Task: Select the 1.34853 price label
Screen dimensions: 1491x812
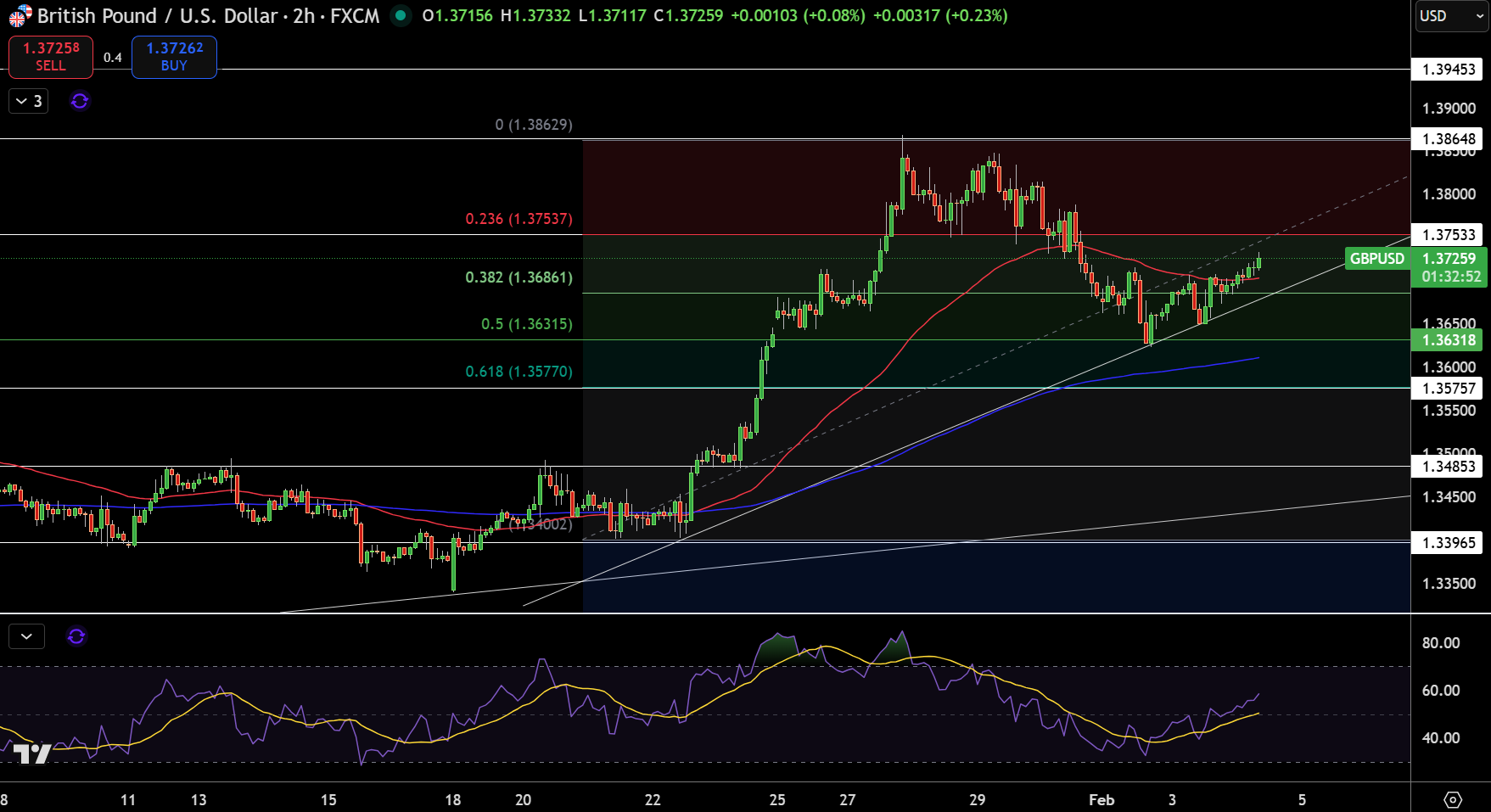Action: tap(1448, 467)
